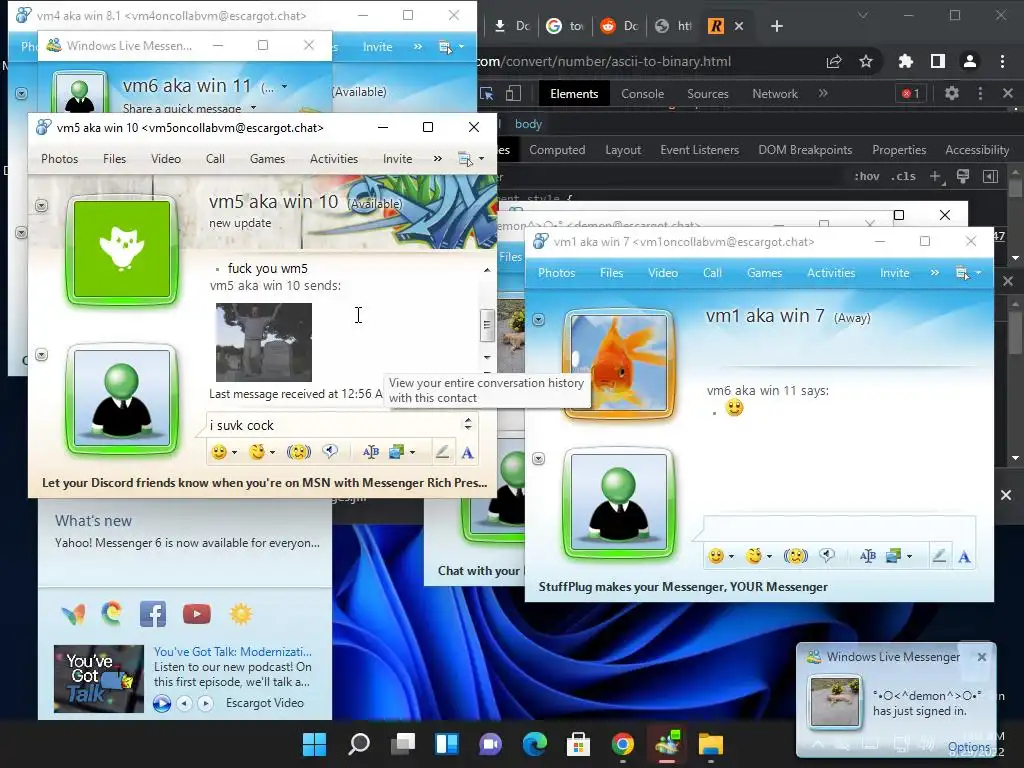Image resolution: width=1024 pixels, height=768 pixels.
Task: Open wink picker in vm1 chat window
Action: click(x=754, y=556)
